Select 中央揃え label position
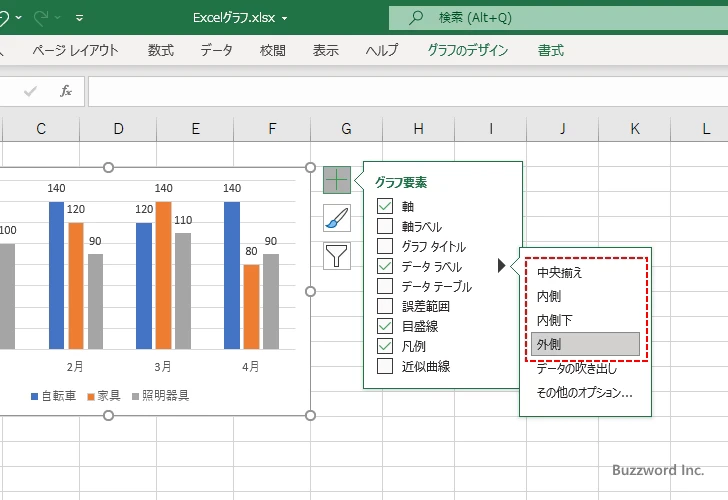728x500 pixels. pyautogui.click(x=585, y=272)
